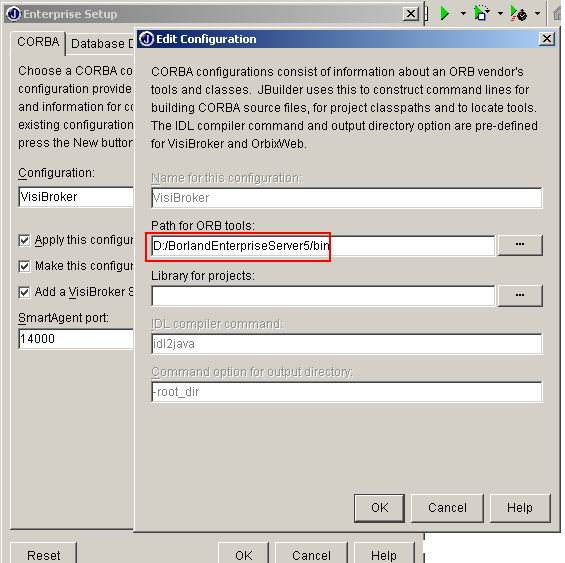This screenshot has height=563, width=565.
Task: Click the green Run project icon
Action: click(445, 14)
